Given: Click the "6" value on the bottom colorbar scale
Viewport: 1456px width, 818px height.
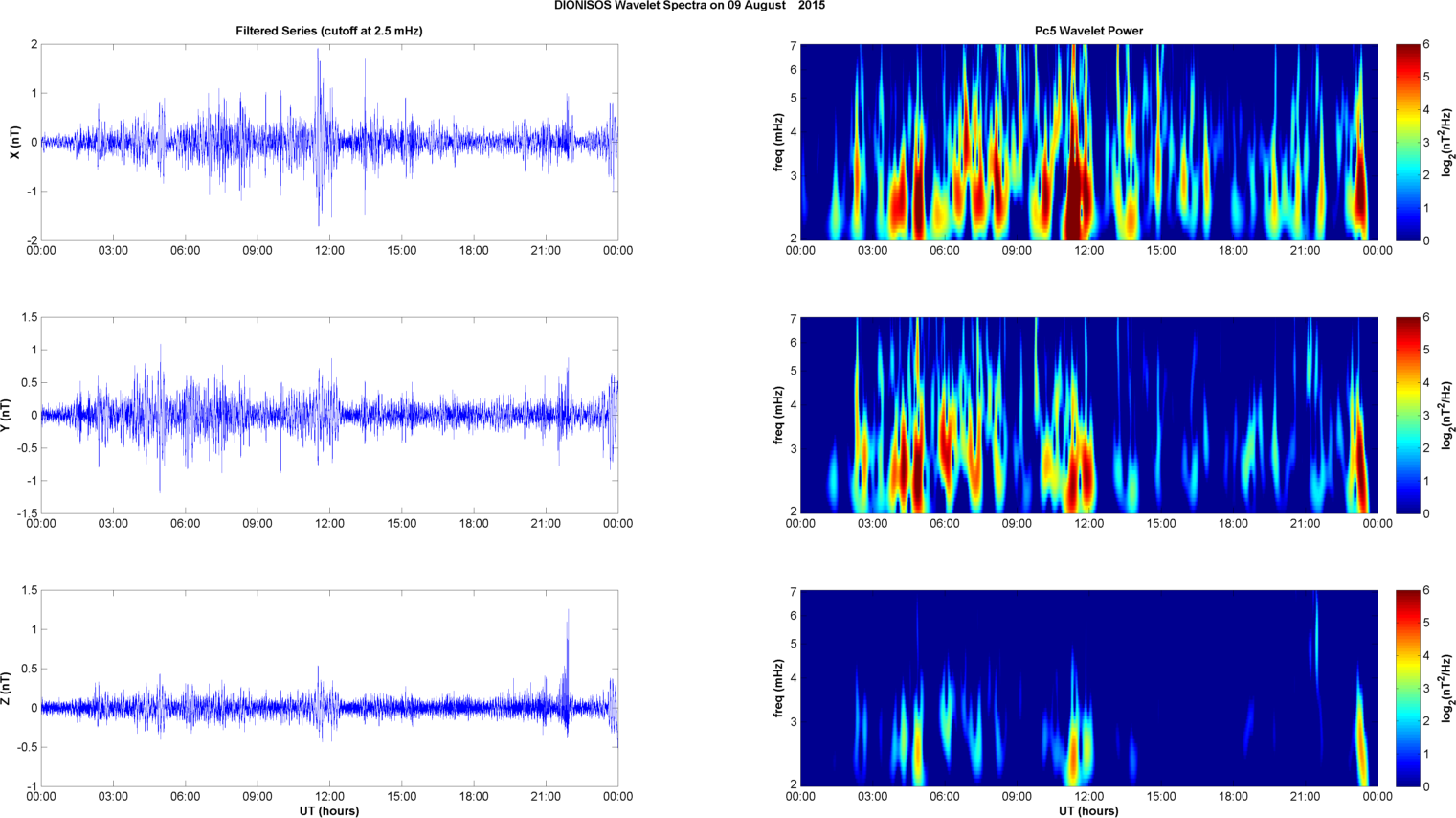Looking at the screenshot, I should 1426,591.
